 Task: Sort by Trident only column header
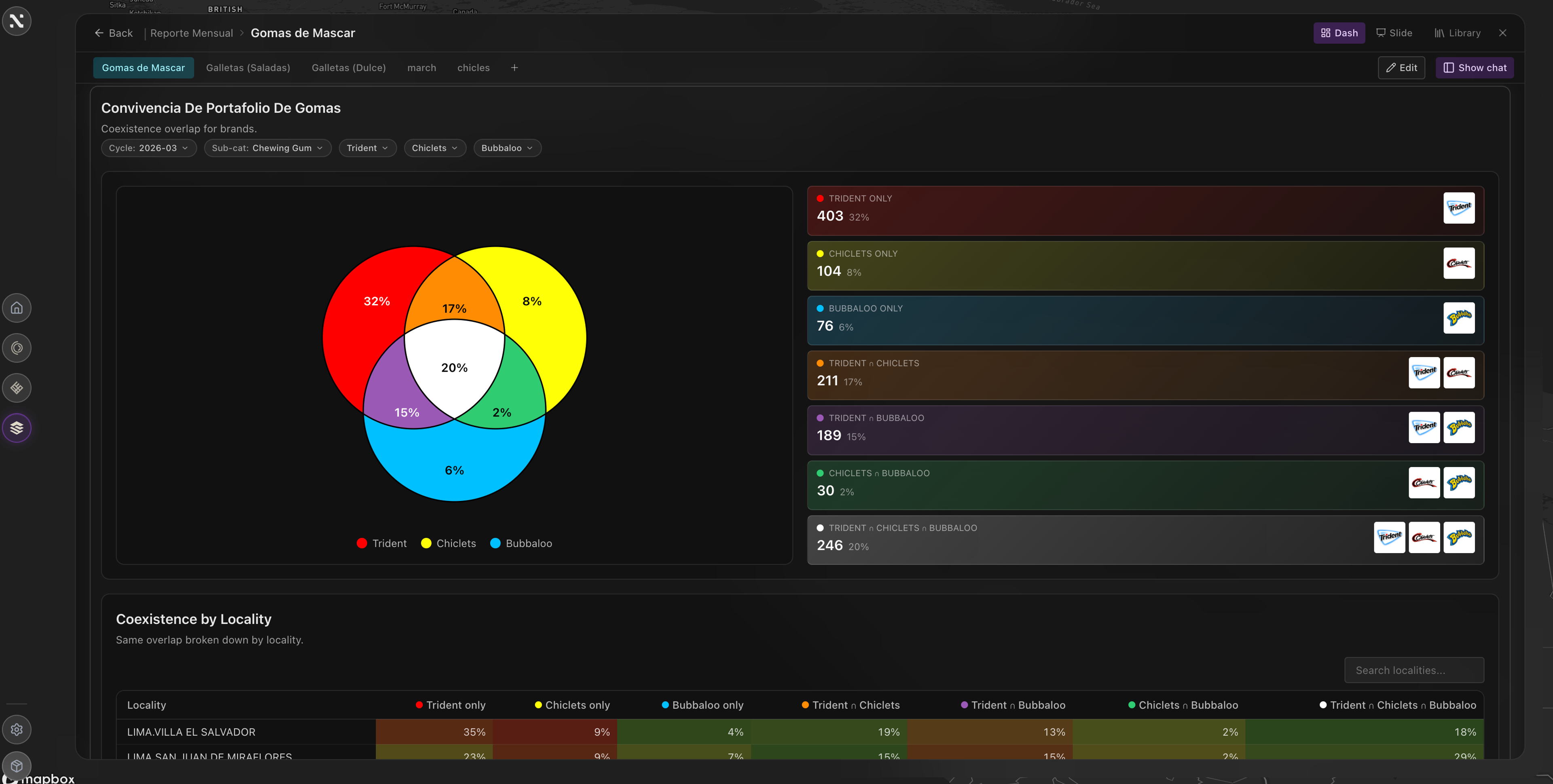451,705
